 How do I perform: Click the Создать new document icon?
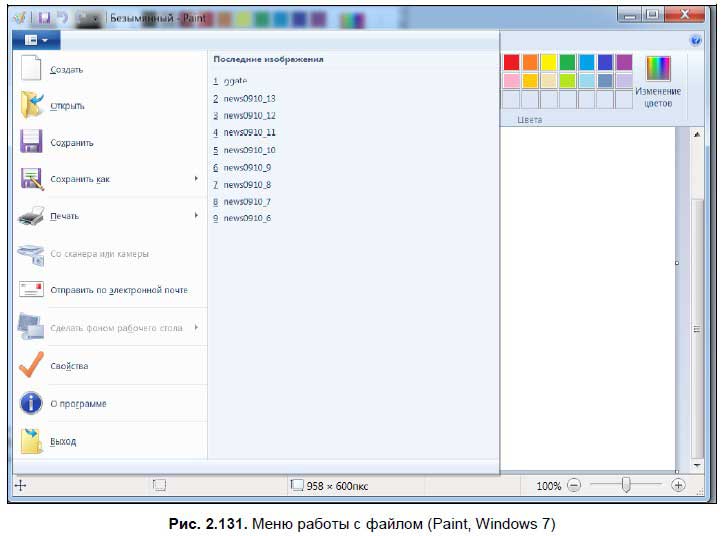coord(32,69)
